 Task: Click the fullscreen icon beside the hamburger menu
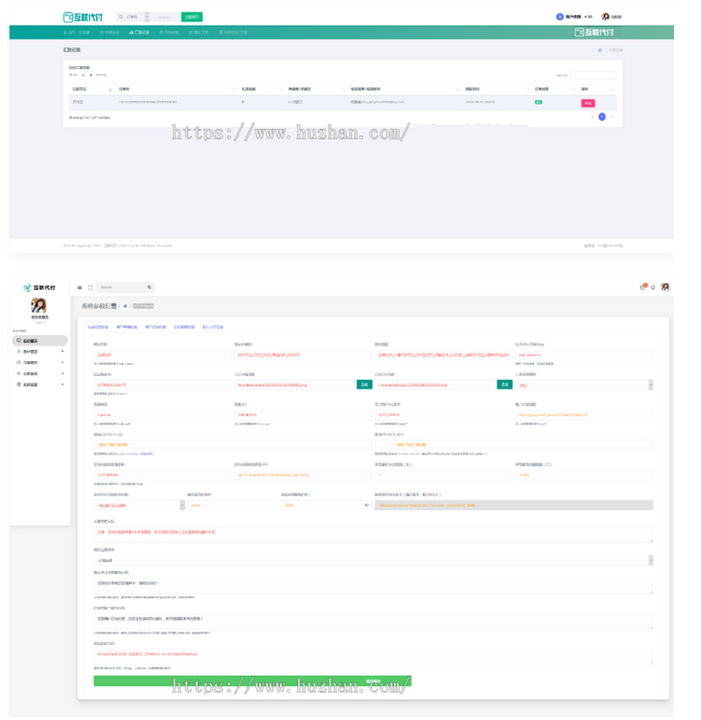(x=90, y=287)
